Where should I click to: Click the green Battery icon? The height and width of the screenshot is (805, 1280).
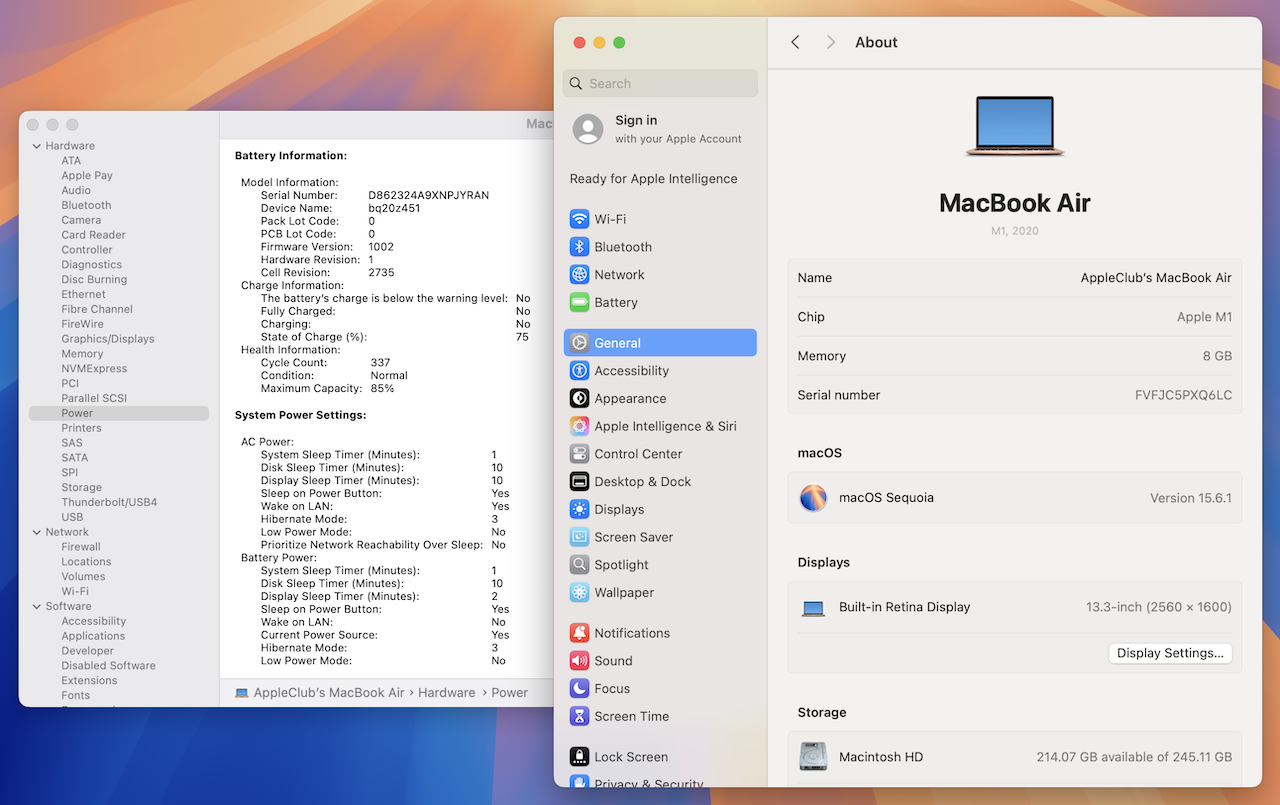pyautogui.click(x=579, y=303)
